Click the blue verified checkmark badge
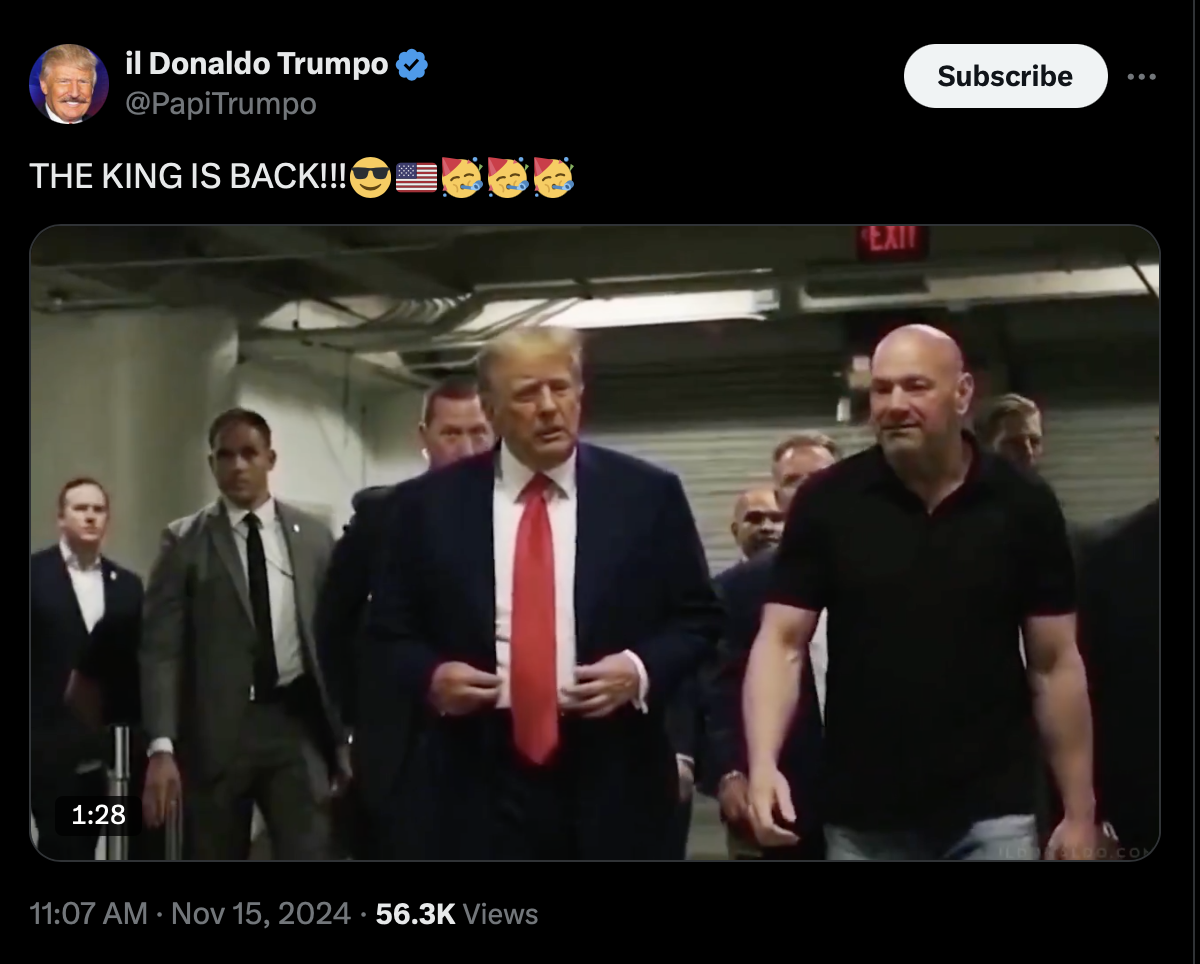The height and width of the screenshot is (964, 1200). 412,65
